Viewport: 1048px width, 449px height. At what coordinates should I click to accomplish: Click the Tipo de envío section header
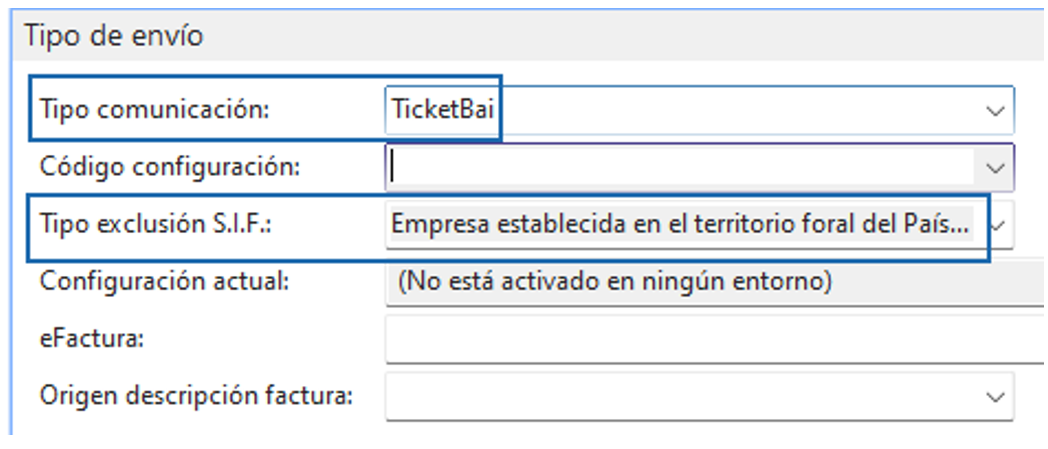[x=114, y=37]
